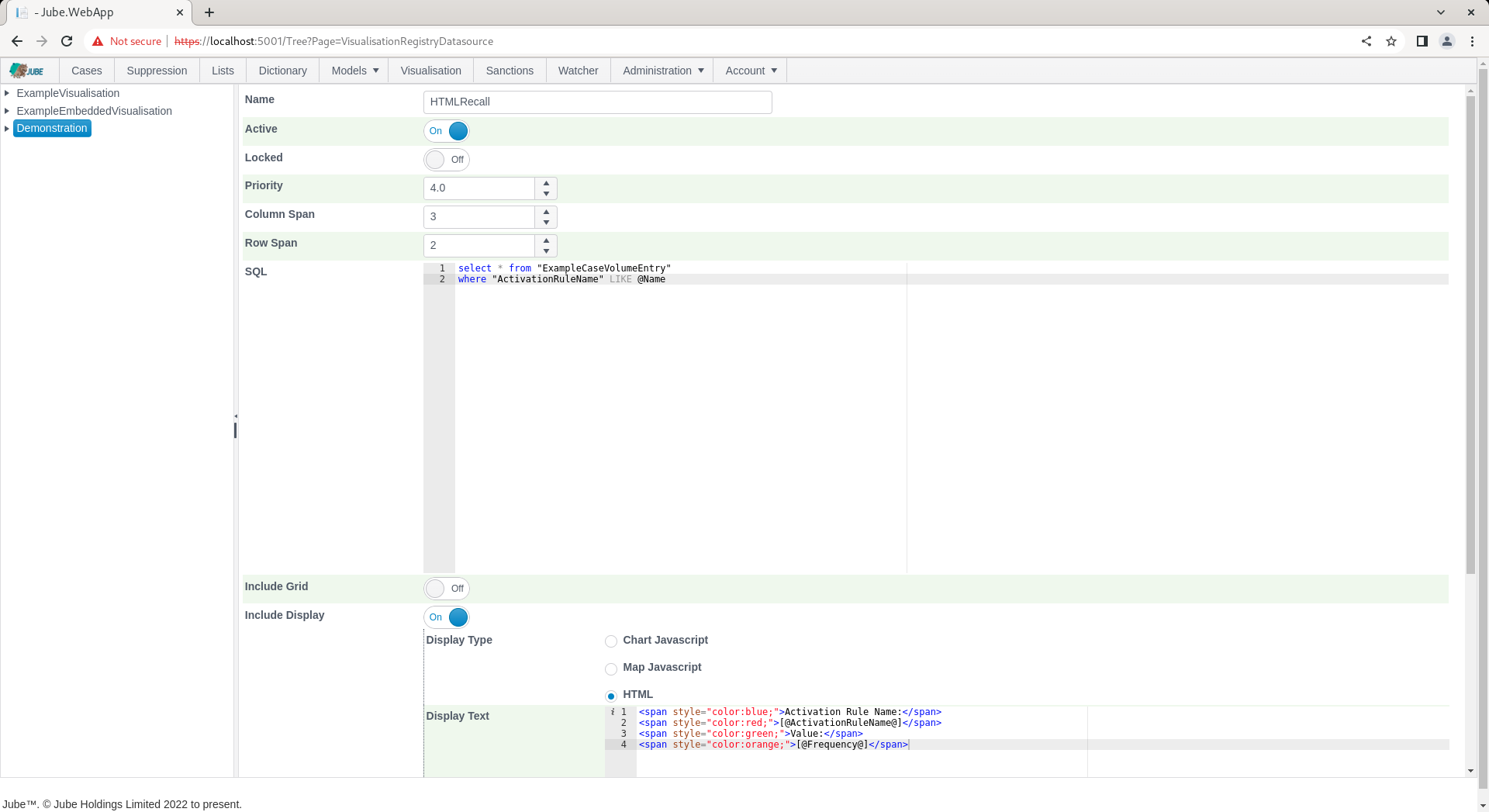This screenshot has height=812, width=1489.
Task: Click the Column Span input field
Action: pos(479,217)
